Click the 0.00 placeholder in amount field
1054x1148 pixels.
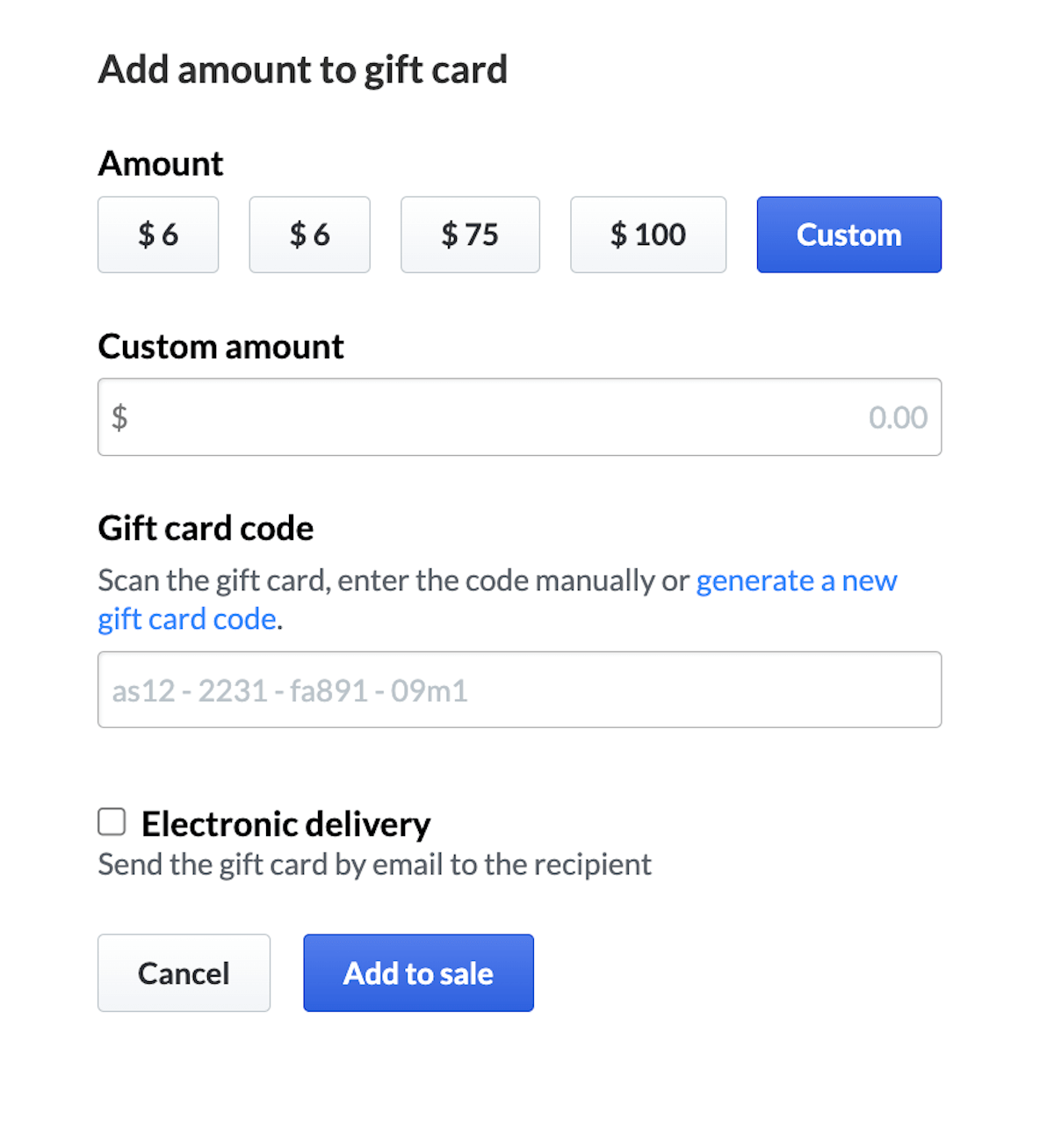click(x=897, y=417)
